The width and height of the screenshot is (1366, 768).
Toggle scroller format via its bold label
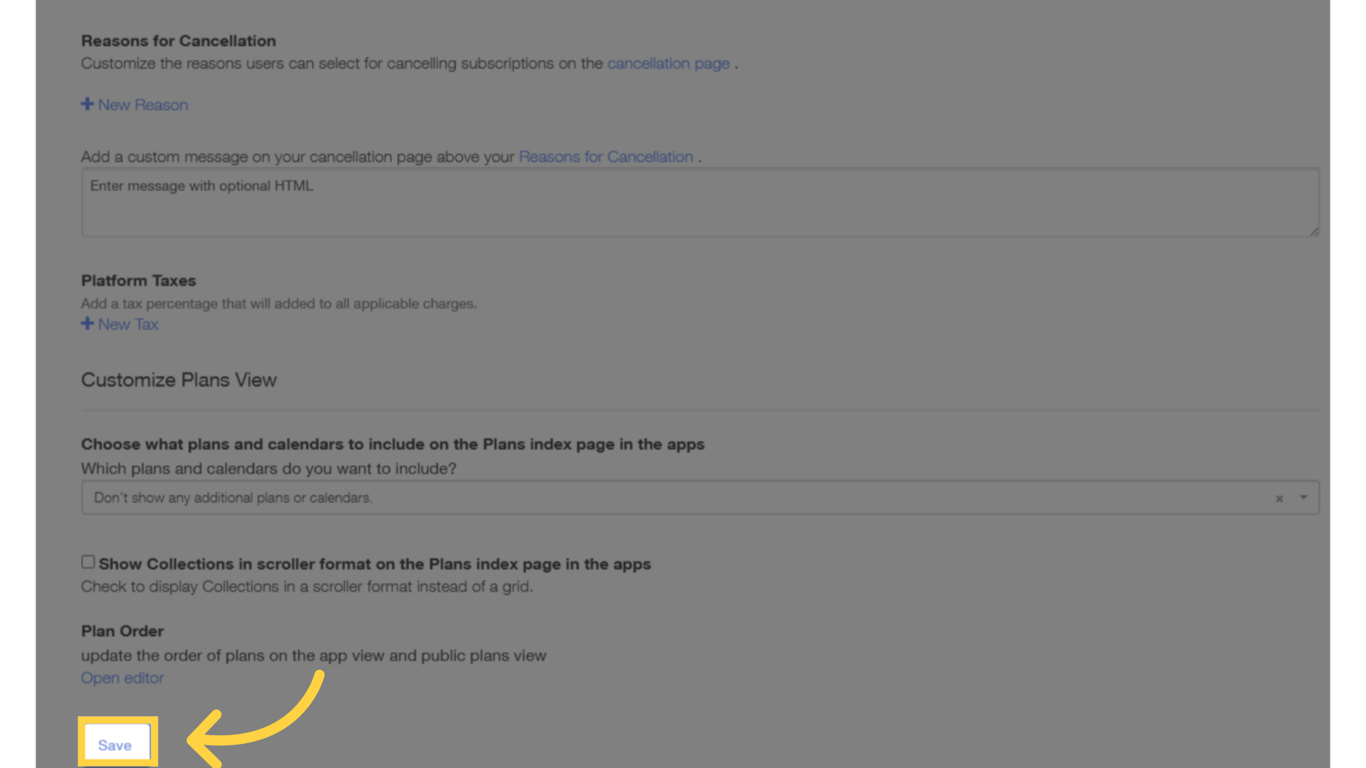(375, 564)
